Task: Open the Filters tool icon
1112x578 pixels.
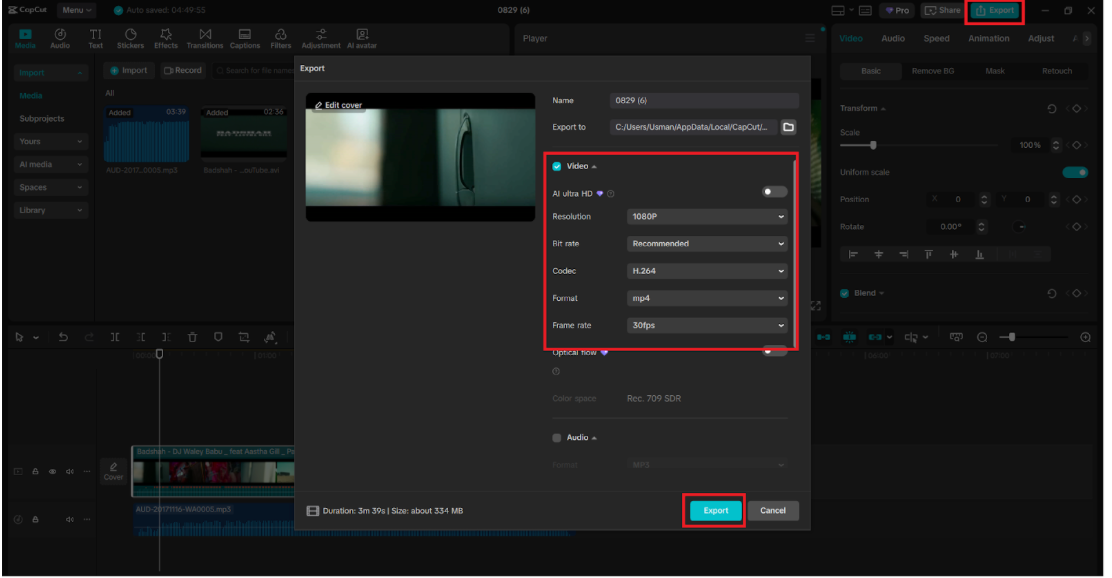Action: [x=281, y=35]
